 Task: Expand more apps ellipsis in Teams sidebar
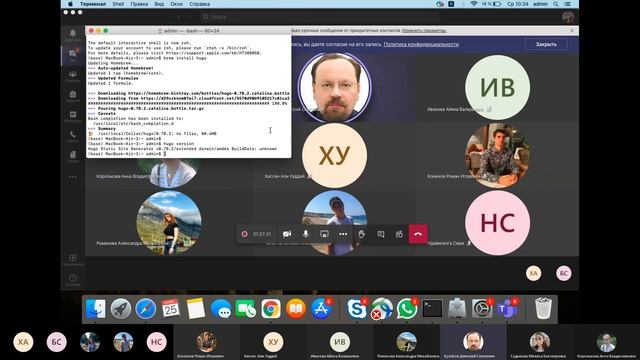(73, 177)
